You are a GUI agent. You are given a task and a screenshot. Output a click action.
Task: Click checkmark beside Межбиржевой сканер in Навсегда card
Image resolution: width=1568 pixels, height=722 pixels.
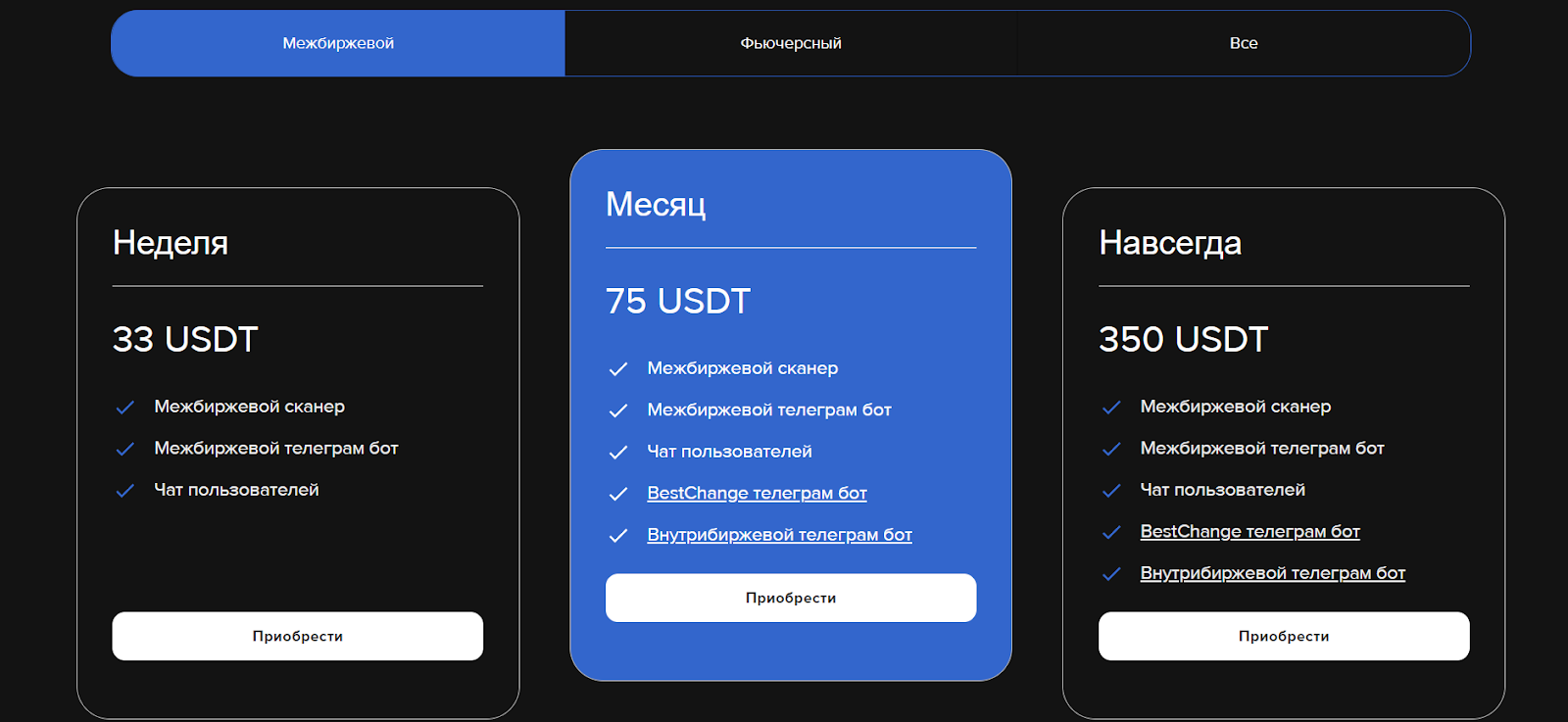[x=1110, y=408]
